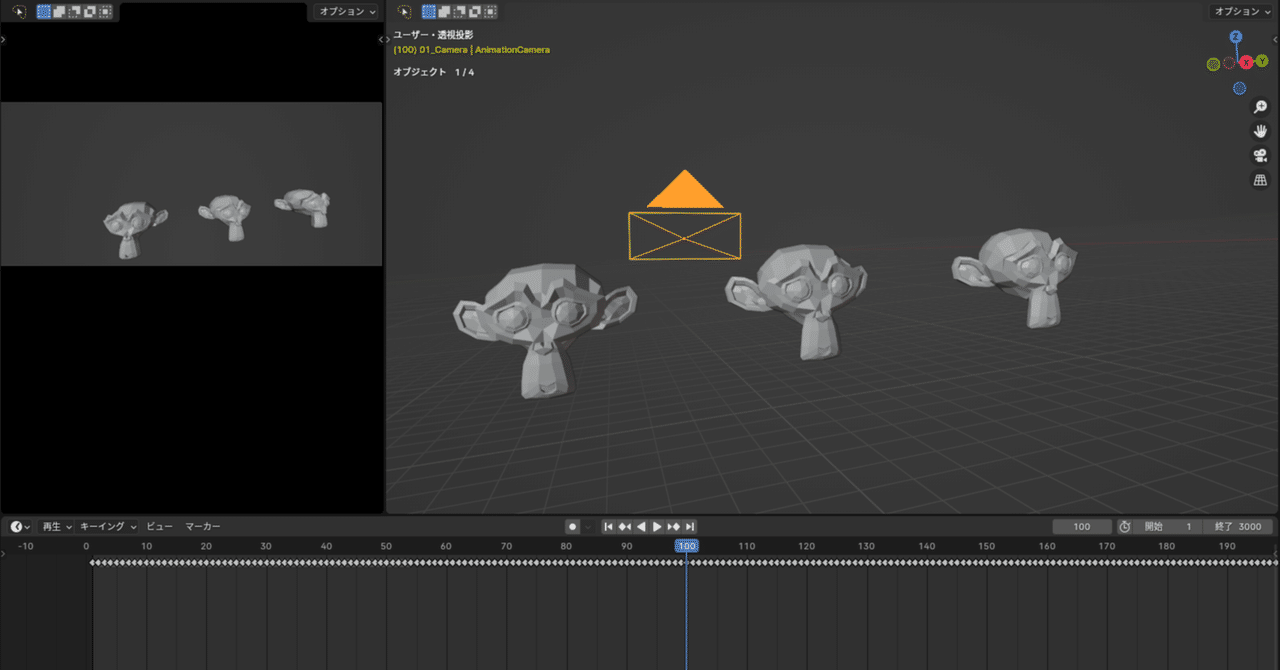Click the Z axis on the navigation gizmo
The image size is (1280, 670).
click(1235, 36)
